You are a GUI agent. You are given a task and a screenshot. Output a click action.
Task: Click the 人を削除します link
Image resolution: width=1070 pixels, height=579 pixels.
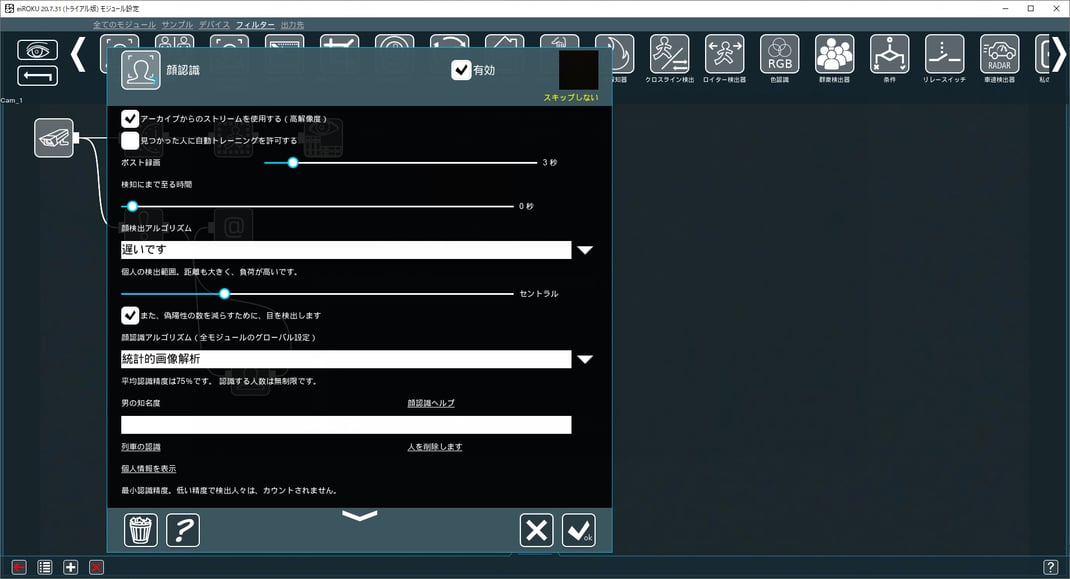435,447
